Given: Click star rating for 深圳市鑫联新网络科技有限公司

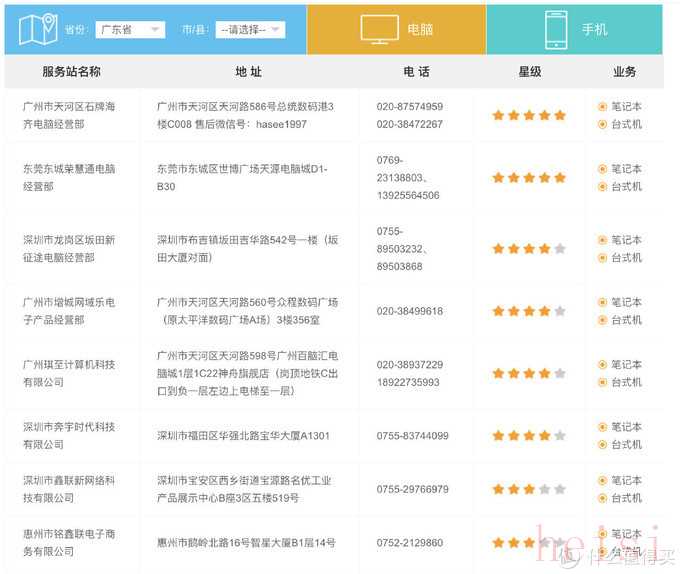Looking at the screenshot, I should click(x=529, y=490).
